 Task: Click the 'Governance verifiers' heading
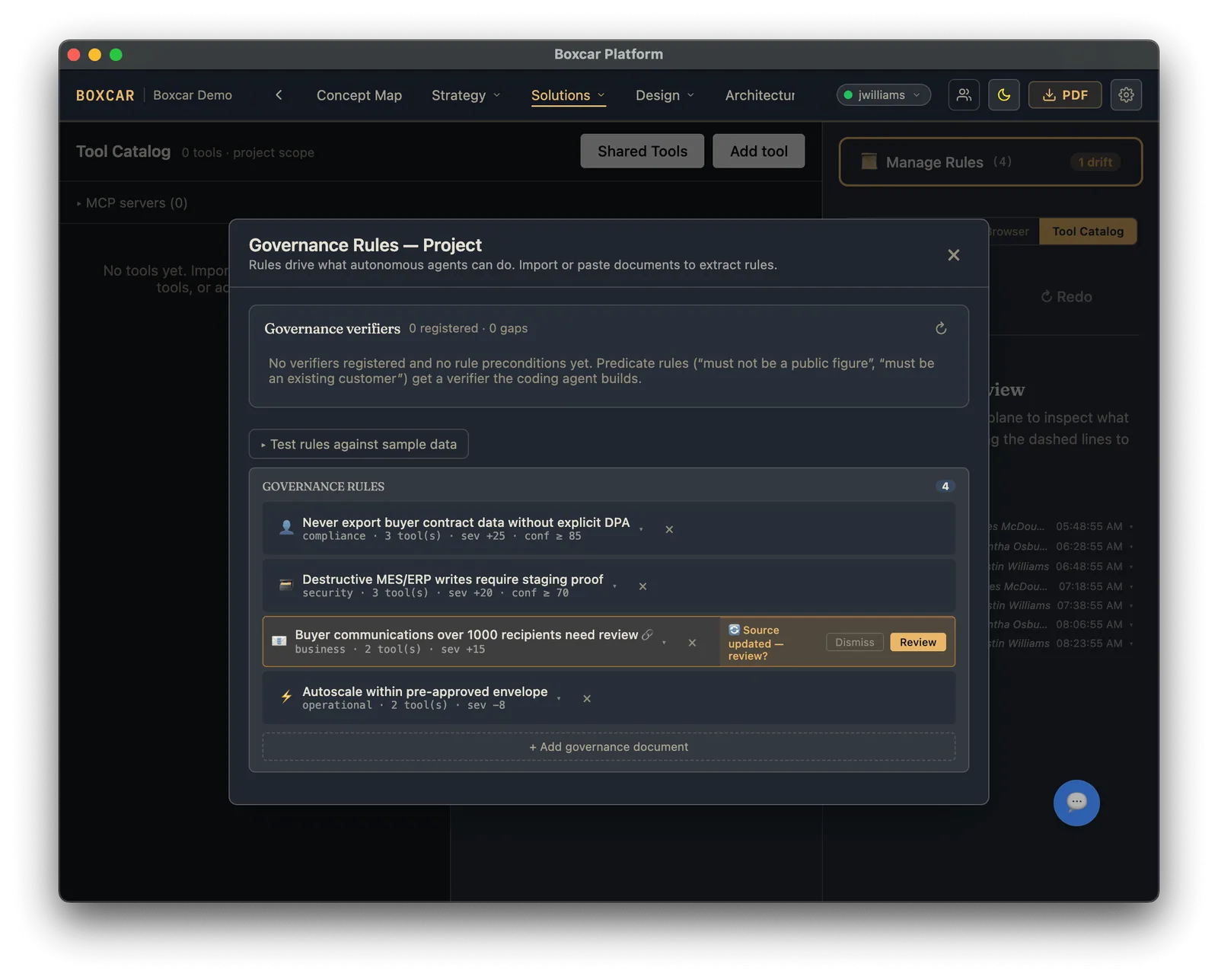[x=332, y=328]
